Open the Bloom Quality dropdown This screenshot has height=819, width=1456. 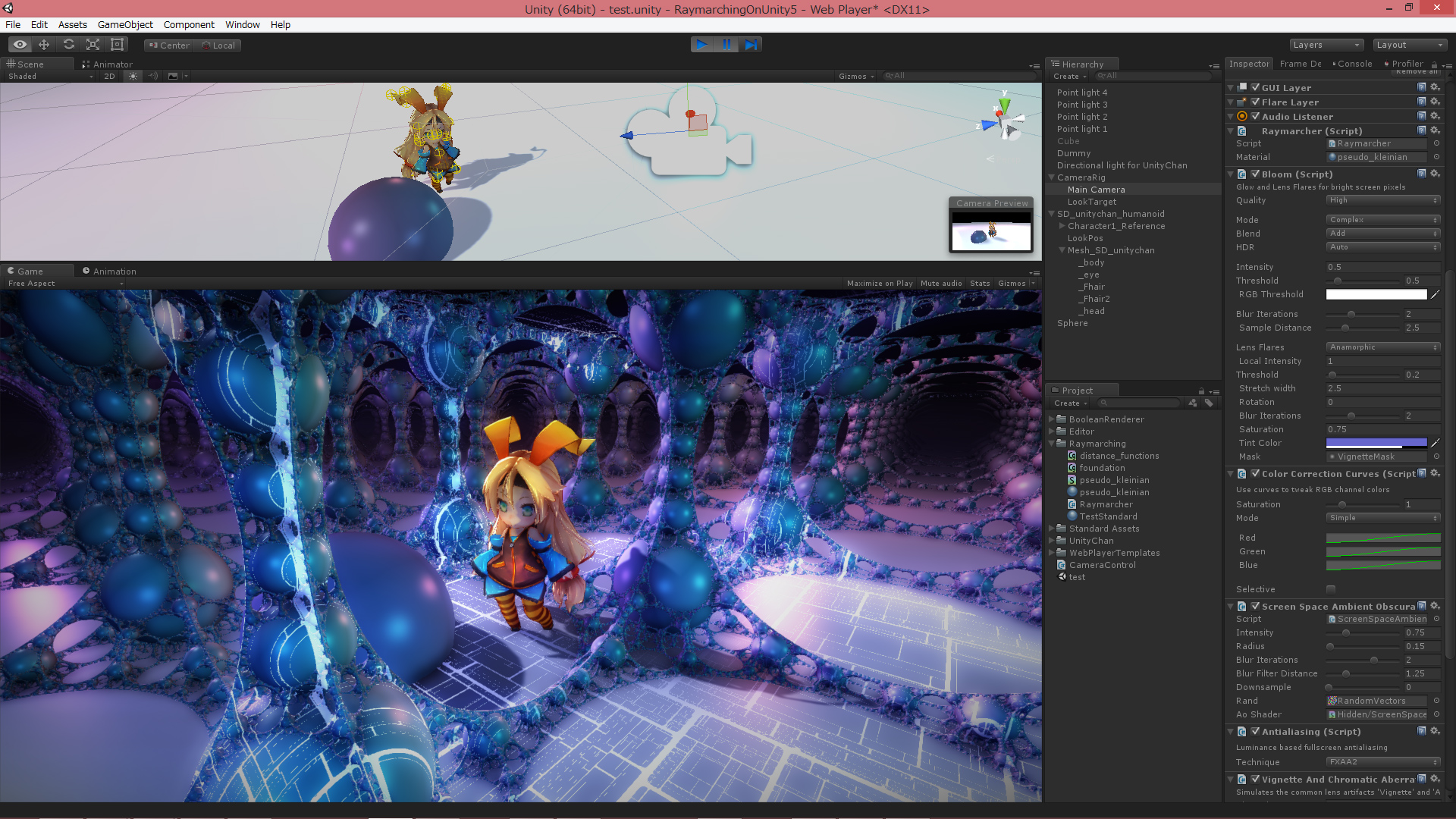click(x=1382, y=200)
